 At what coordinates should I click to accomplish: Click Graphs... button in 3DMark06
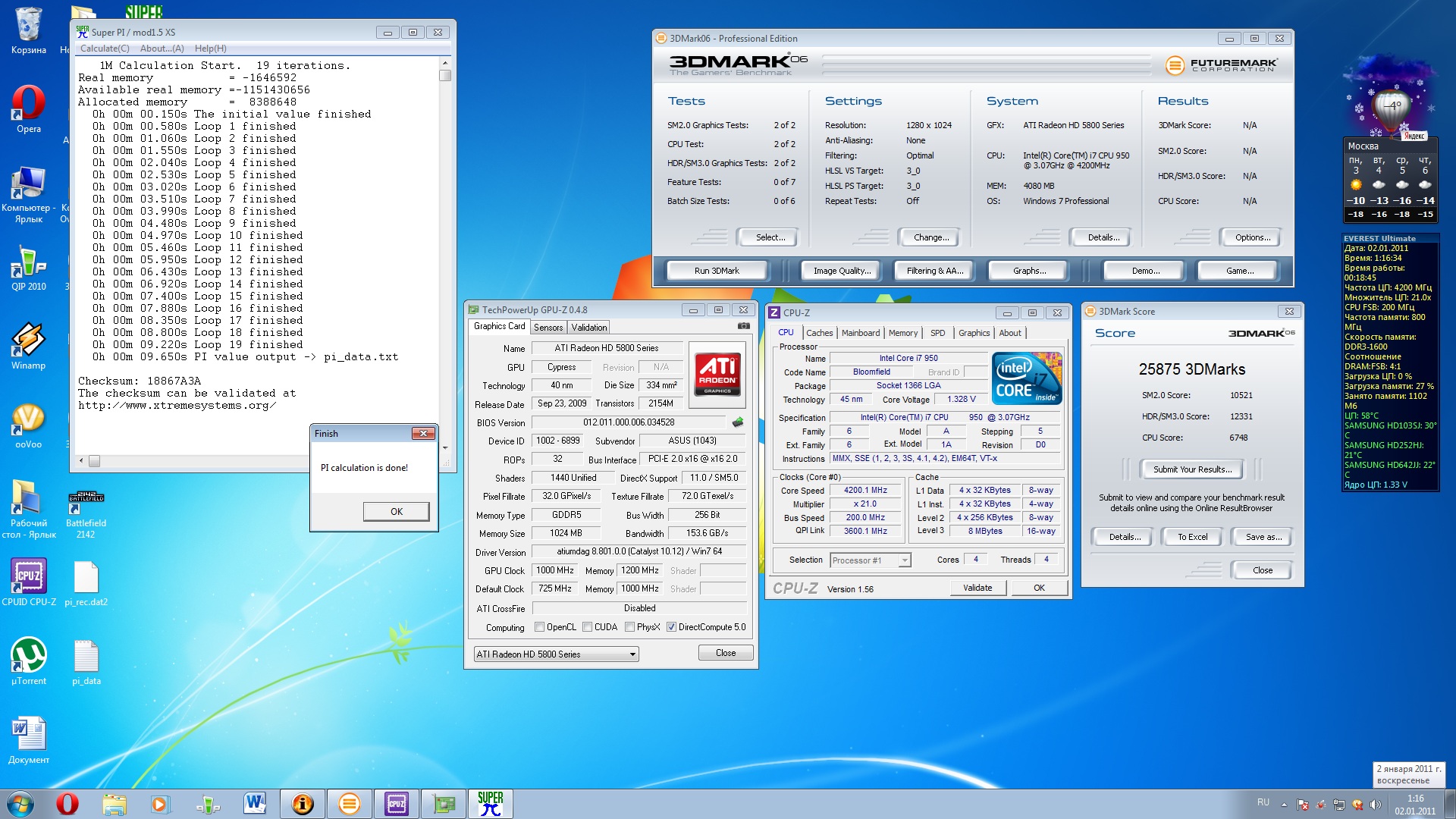tap(1029, 271)
